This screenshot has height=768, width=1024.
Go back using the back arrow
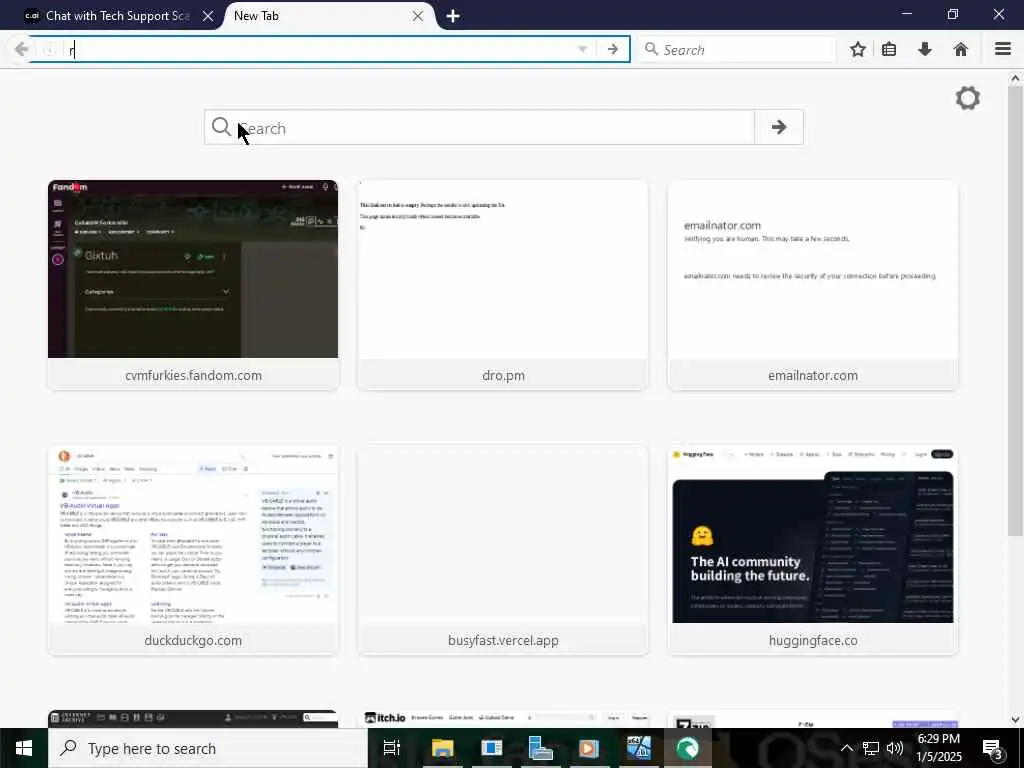tap(21, 49)
